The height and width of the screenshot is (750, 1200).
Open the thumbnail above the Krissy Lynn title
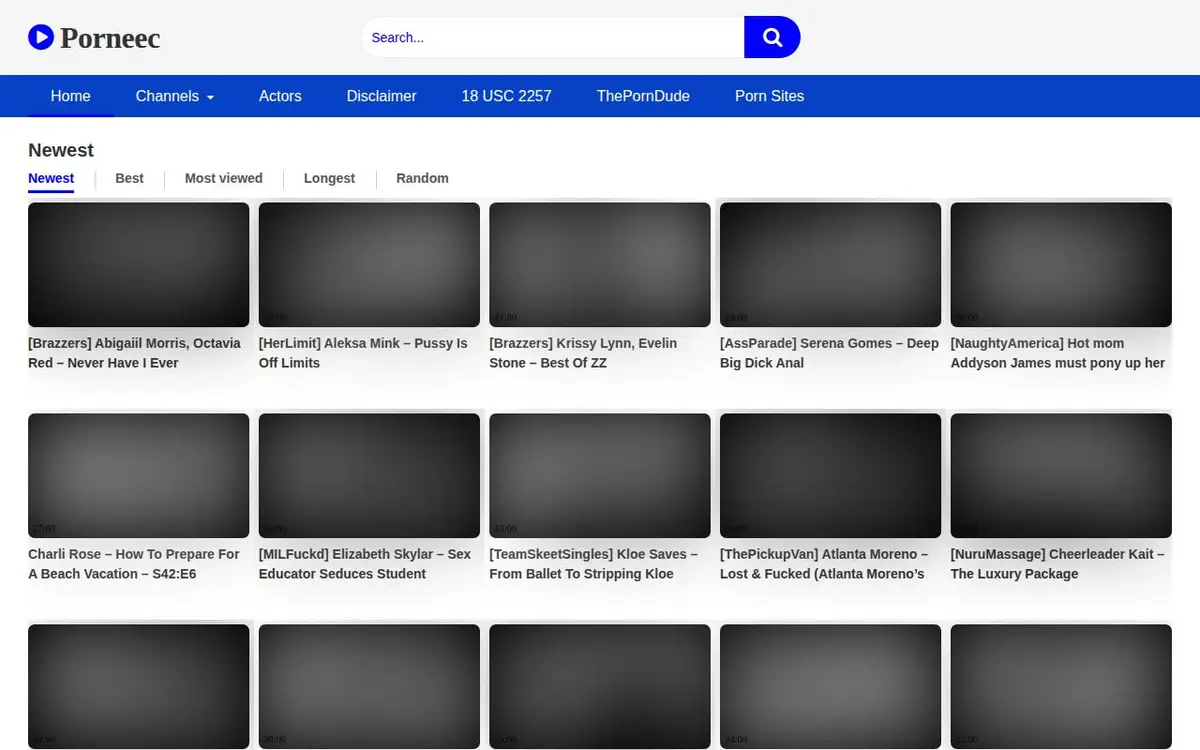600,265
